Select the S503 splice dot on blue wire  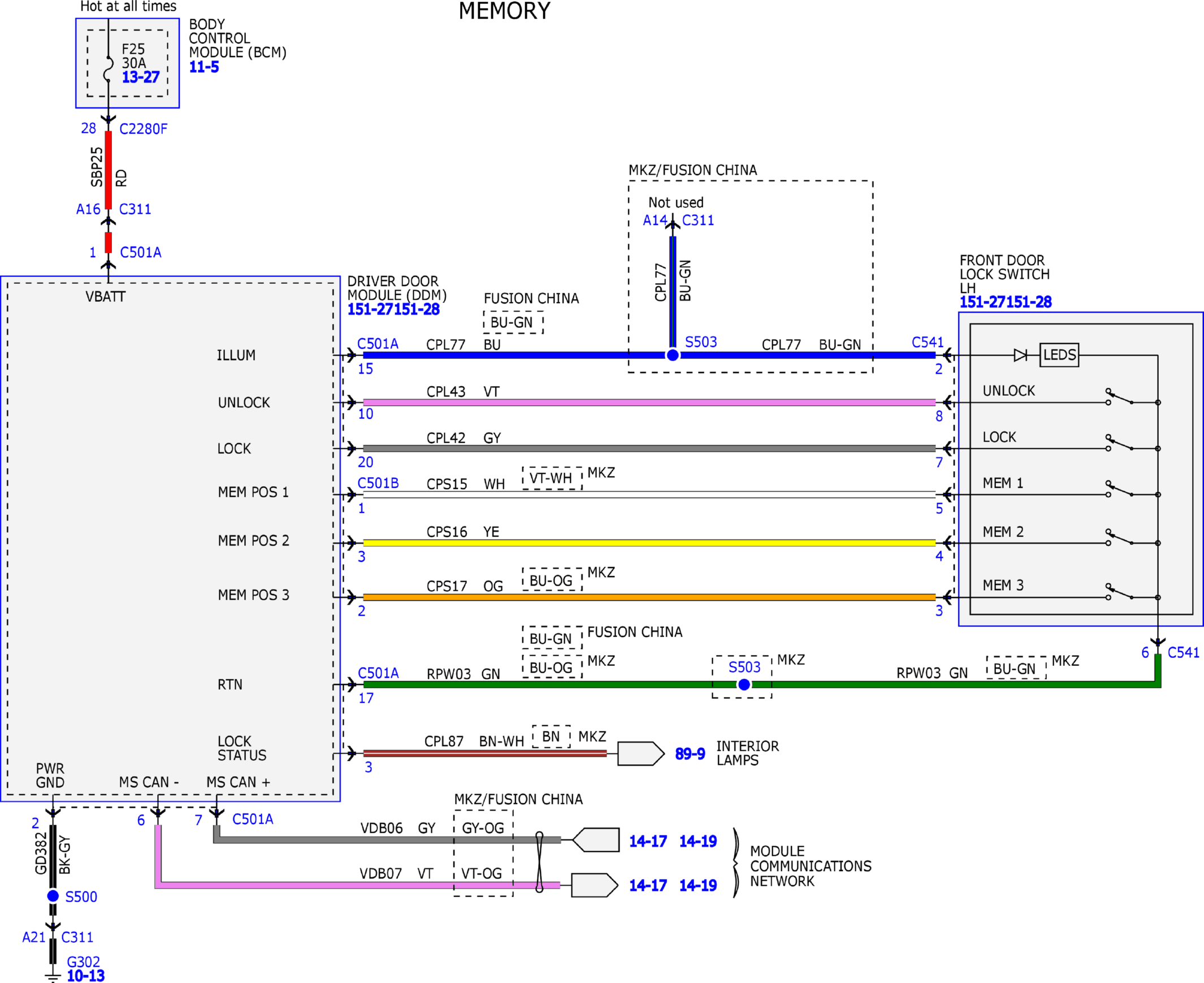click(672, 355)
